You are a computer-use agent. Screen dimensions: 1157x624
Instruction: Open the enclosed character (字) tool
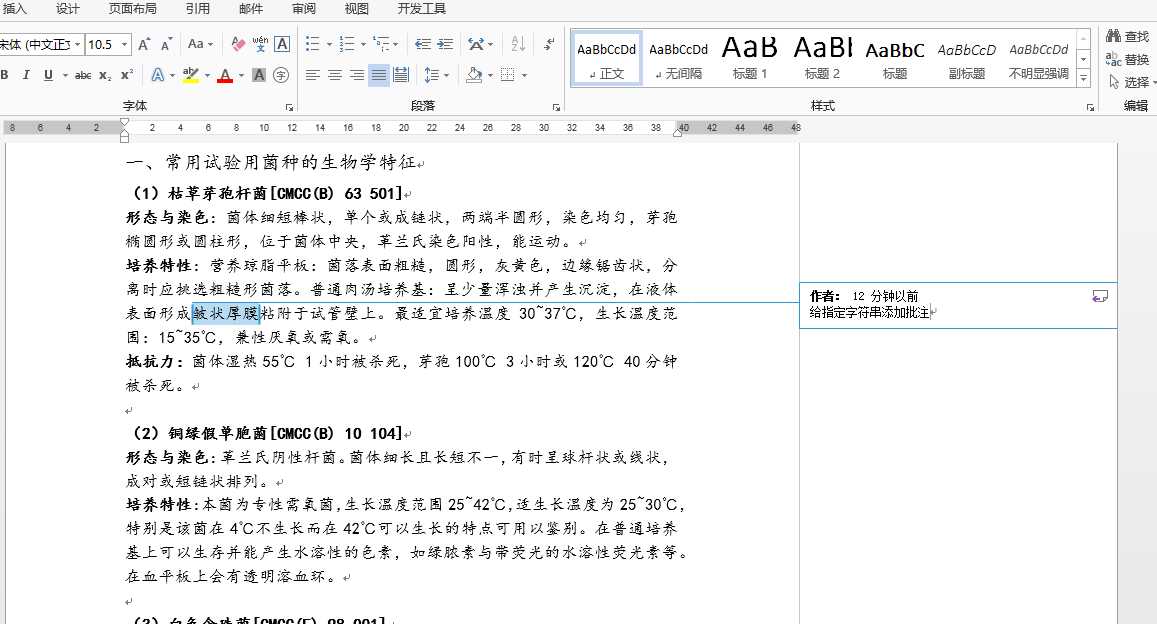(280, 74)
